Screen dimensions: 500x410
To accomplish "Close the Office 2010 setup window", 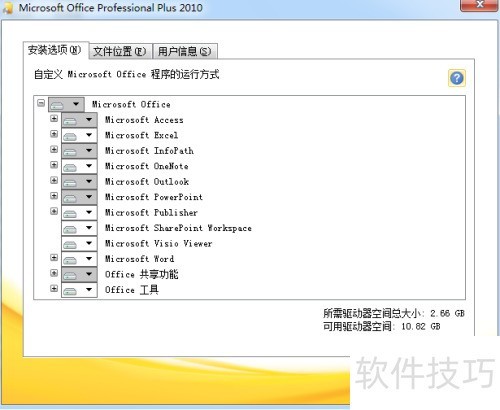I will 480,5.
